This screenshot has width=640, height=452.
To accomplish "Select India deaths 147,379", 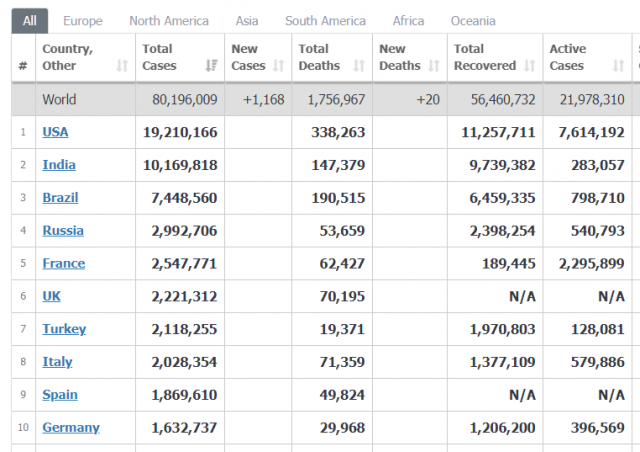I will pos(338,165).
